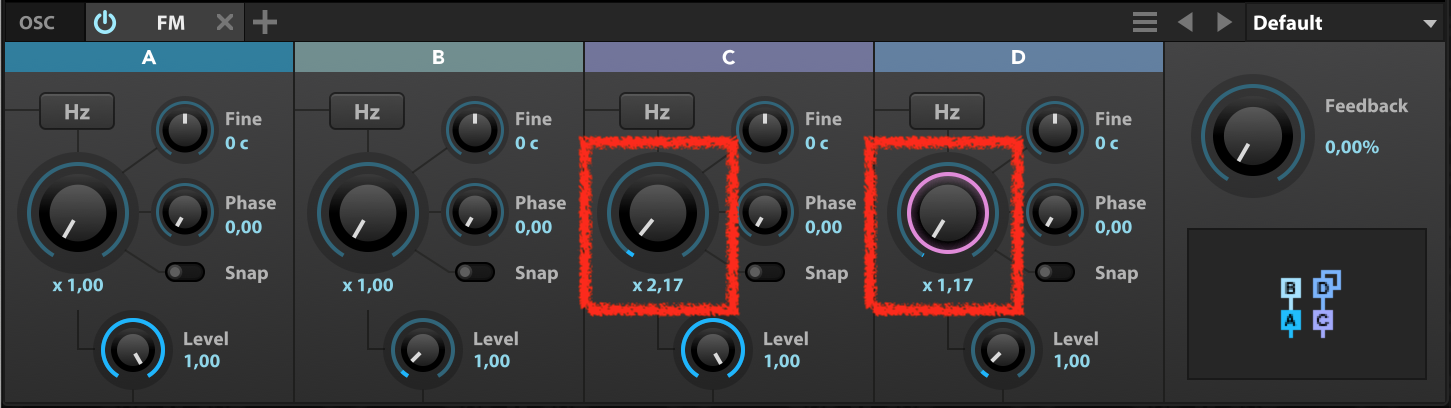
Task: Click operator B ratio knob
Action: [x=368, y=214]
